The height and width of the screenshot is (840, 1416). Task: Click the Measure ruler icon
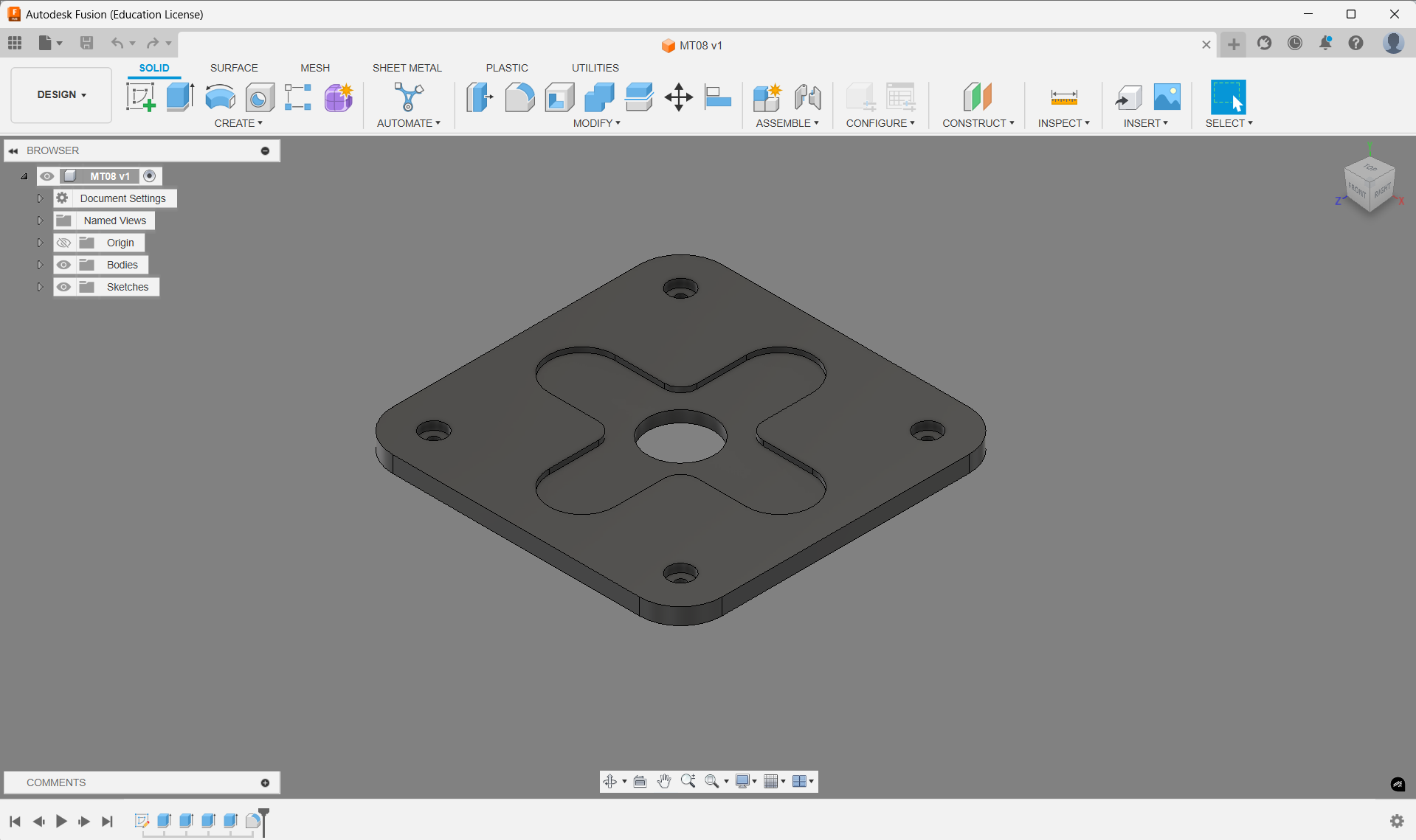tap(1064, 97)
